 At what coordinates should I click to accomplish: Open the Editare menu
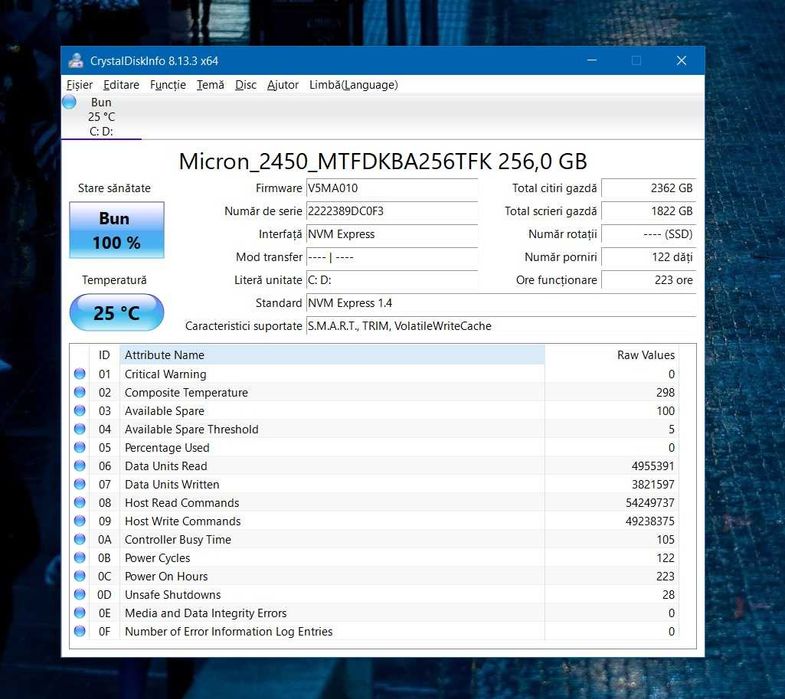pos(121,85)
